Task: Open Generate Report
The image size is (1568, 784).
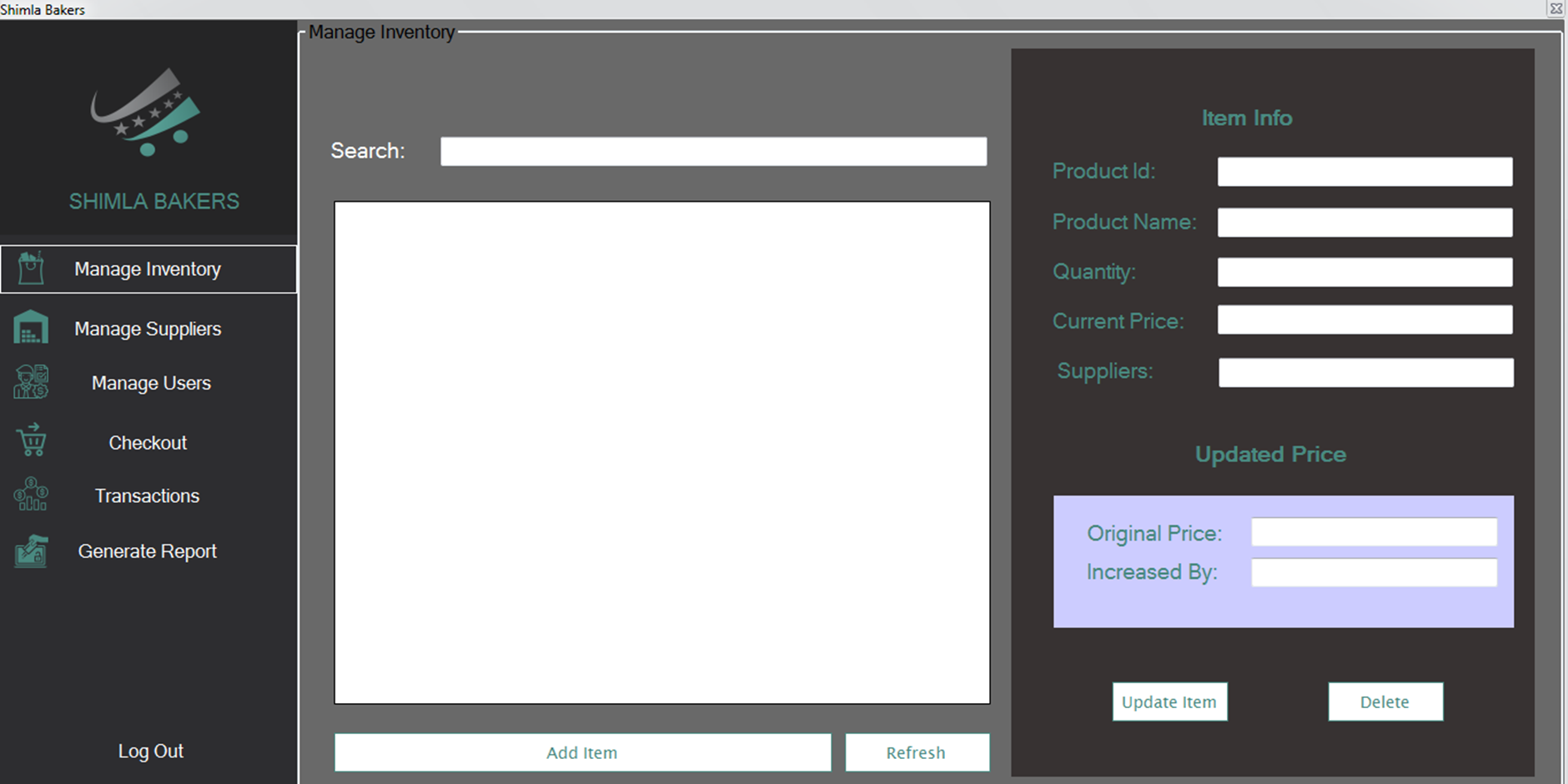Action: (x=148, y=551)
